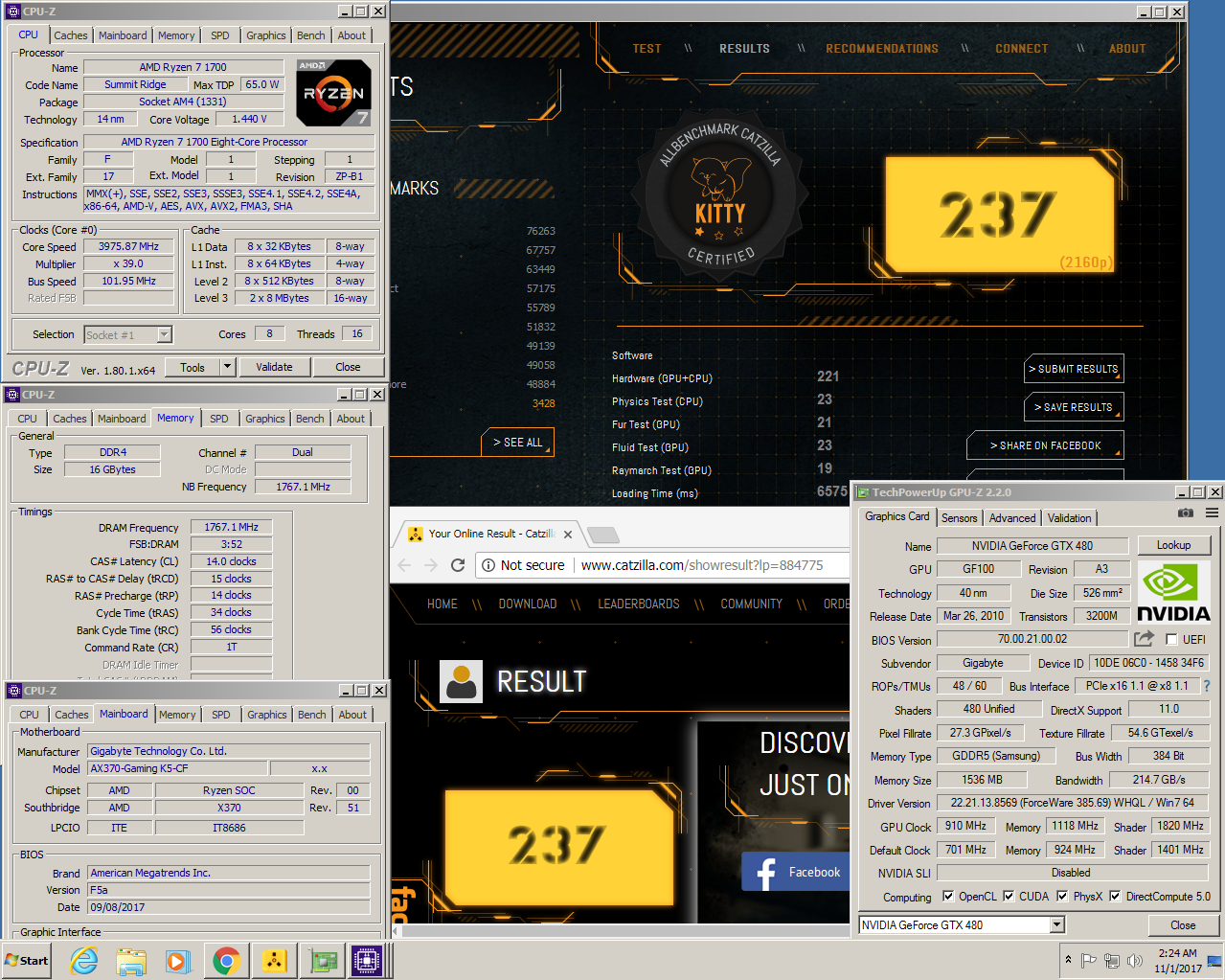Open SPD tab in the CPU-Z Memory window

click(x=219, y=419)
